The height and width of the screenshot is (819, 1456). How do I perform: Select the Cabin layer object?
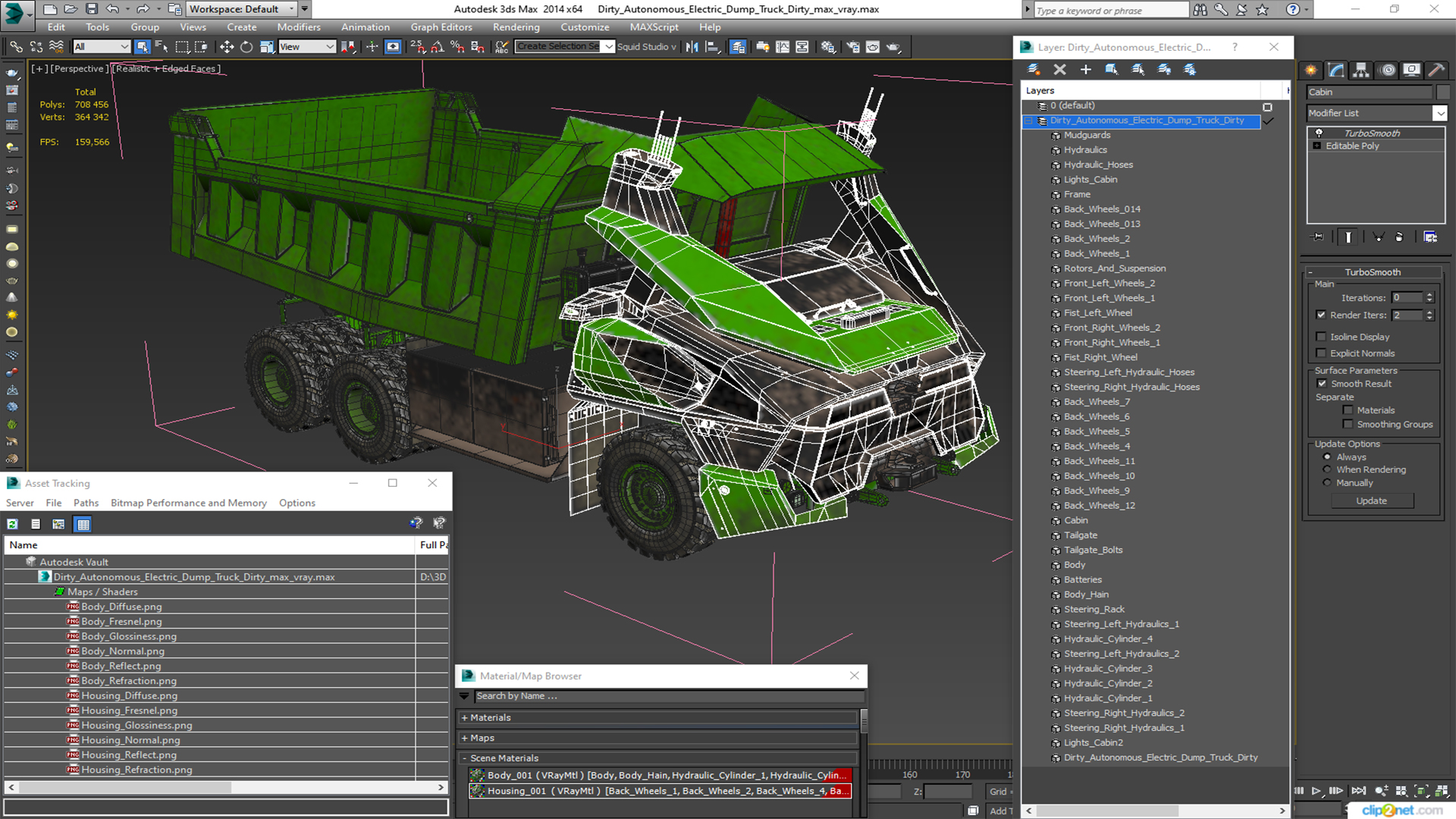click(x=1075, y=520)
